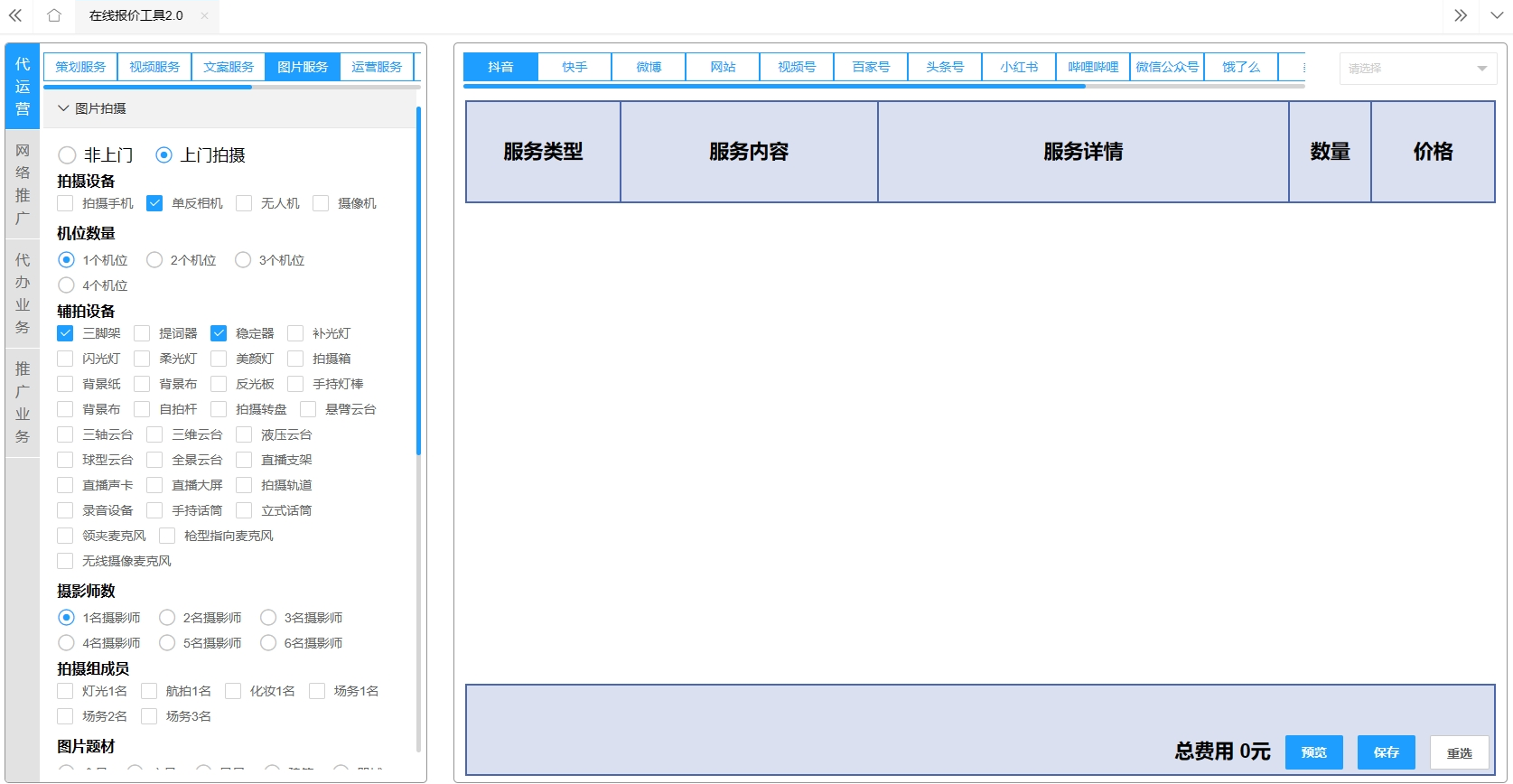Open the 图片服务 tab
1513x784 pixels.
[303, 67]
